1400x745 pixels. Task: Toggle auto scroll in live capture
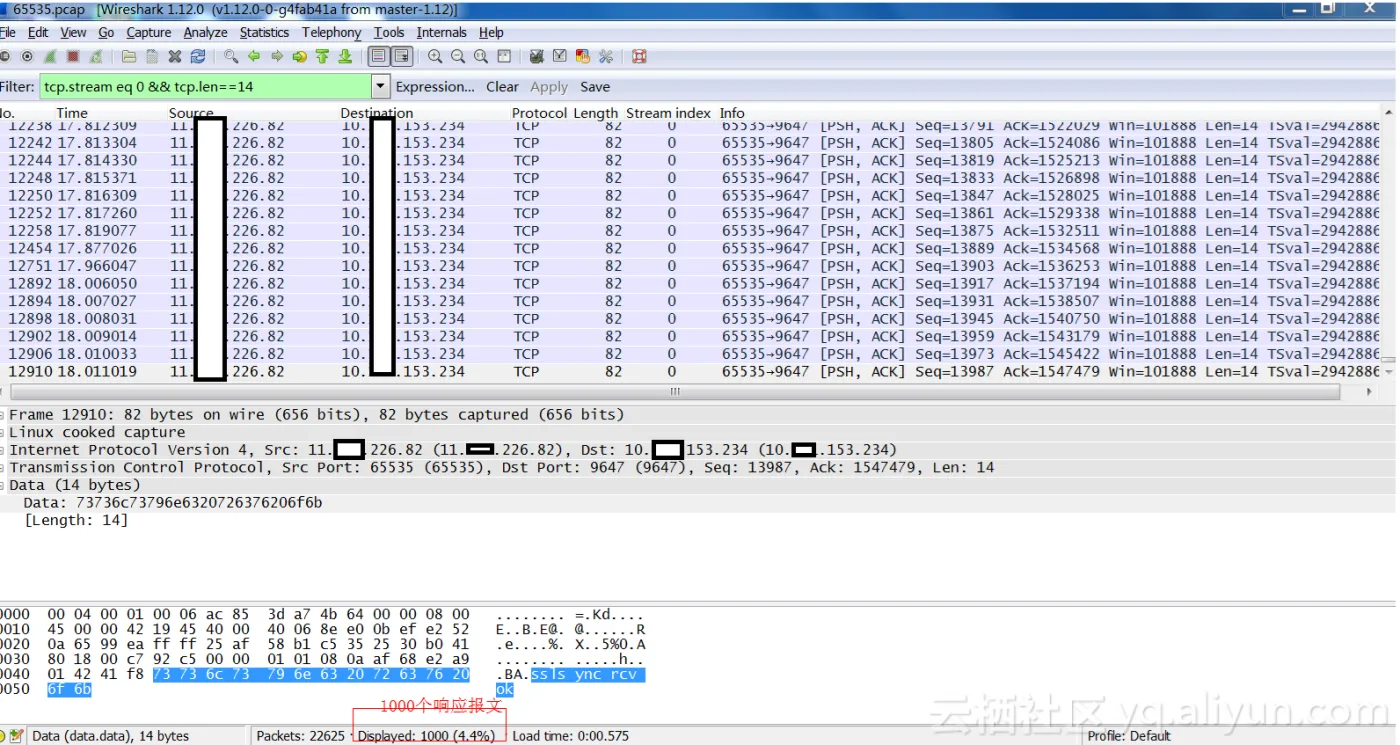401,57
